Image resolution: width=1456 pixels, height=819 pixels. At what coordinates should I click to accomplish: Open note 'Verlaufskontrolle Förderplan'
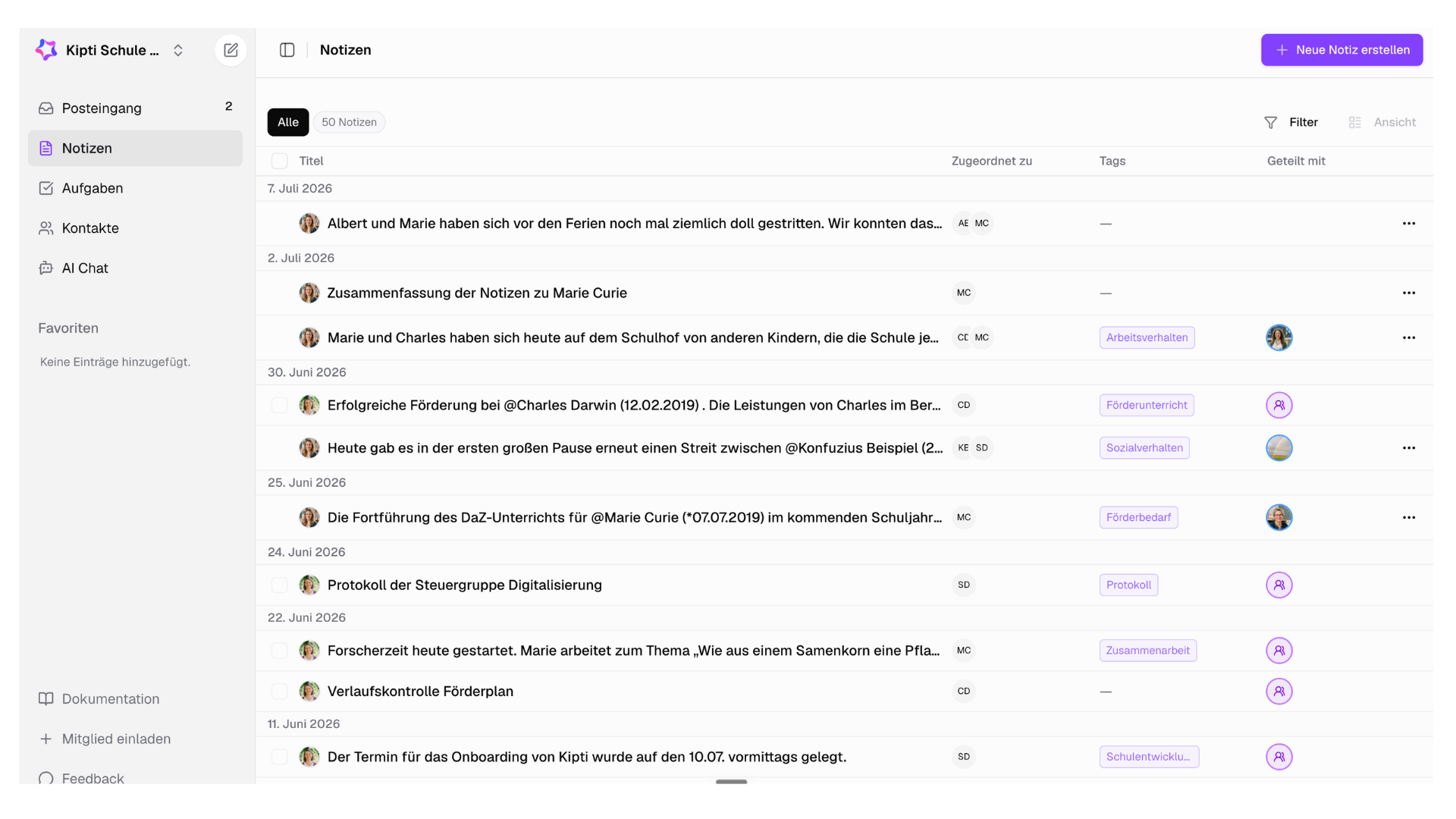tap(421, 692)
